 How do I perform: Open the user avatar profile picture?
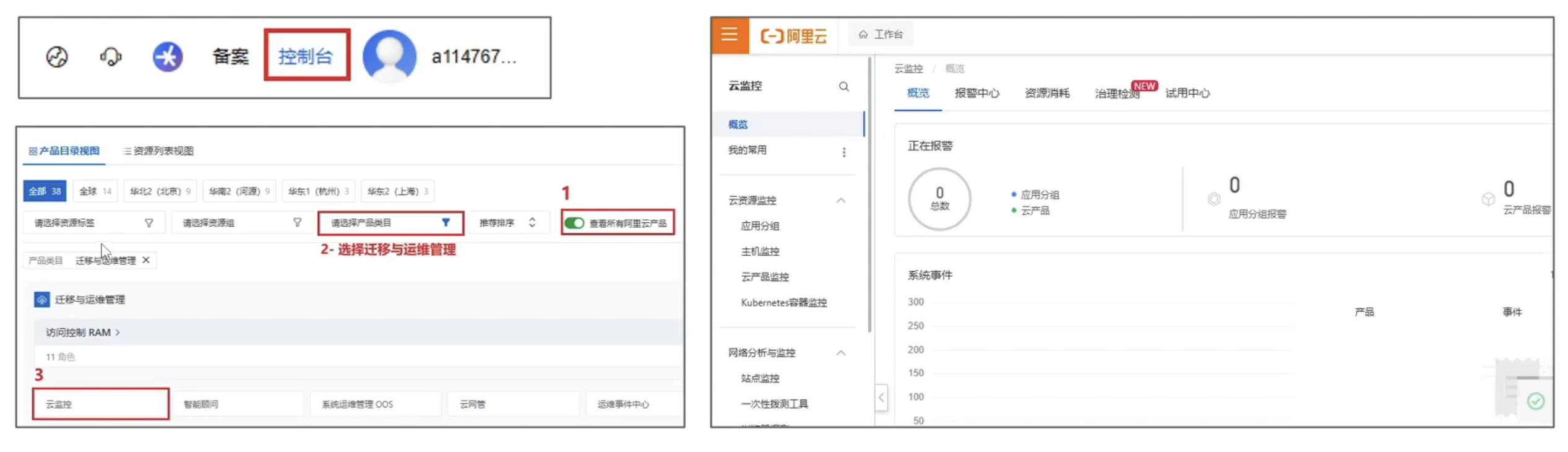coord(389,56)
